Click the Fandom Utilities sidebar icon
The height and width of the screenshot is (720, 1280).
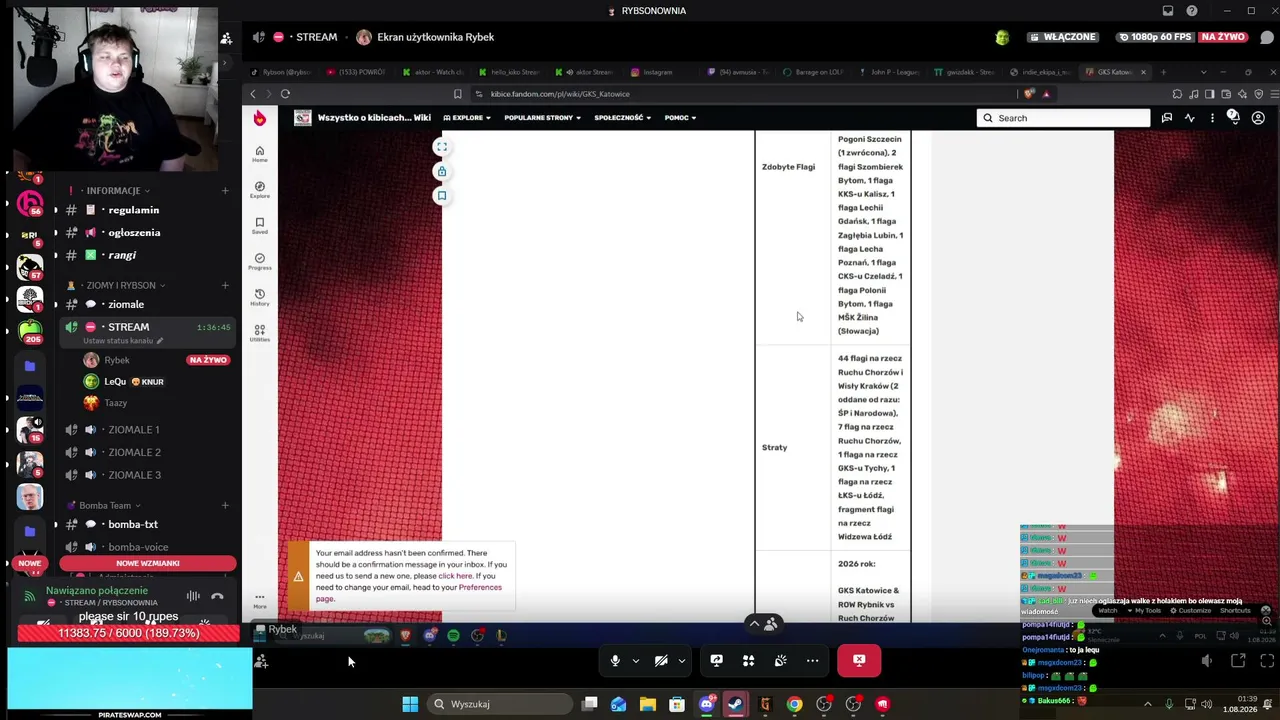[x=260, y=334]
